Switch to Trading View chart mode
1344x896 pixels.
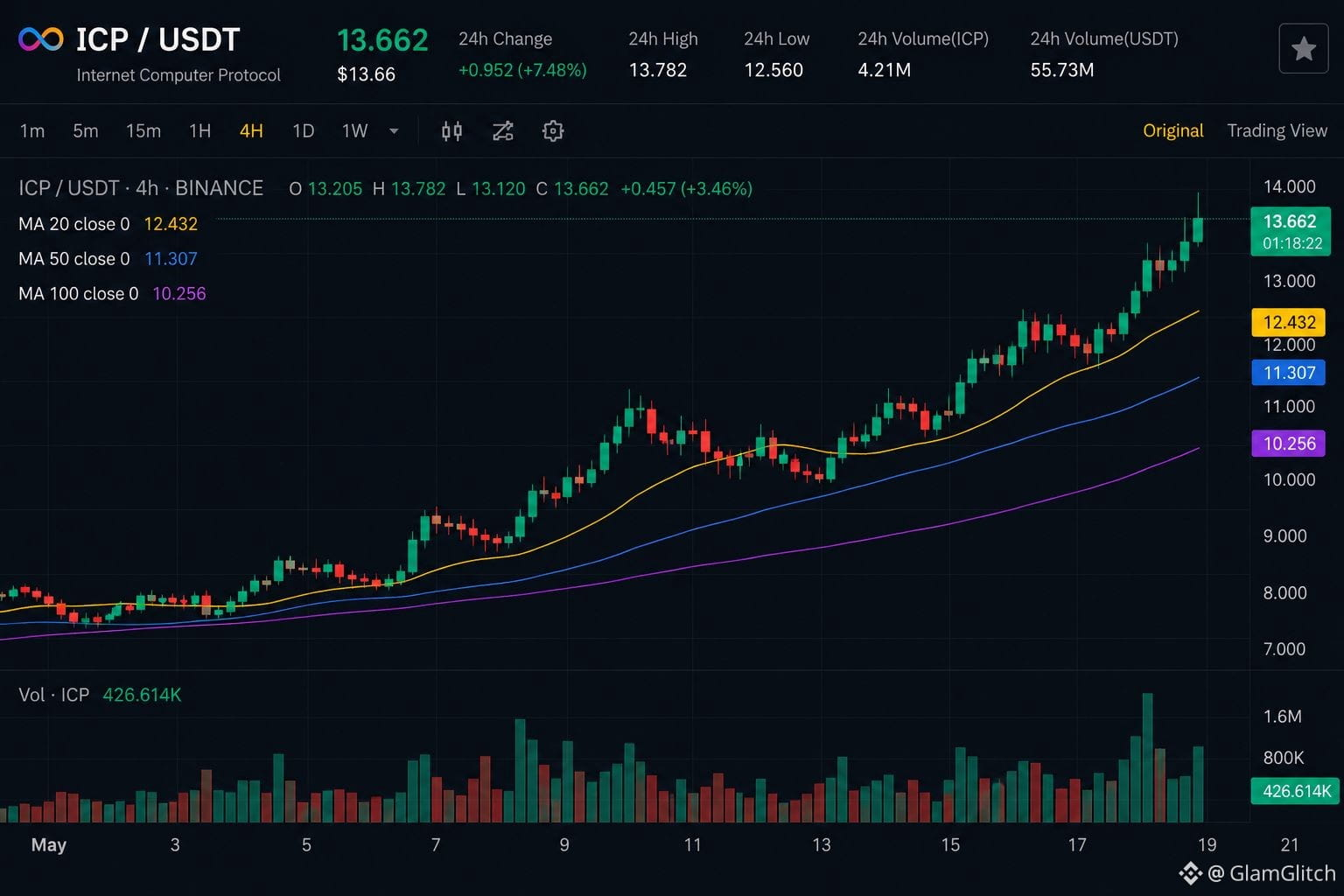[1277, 131]
